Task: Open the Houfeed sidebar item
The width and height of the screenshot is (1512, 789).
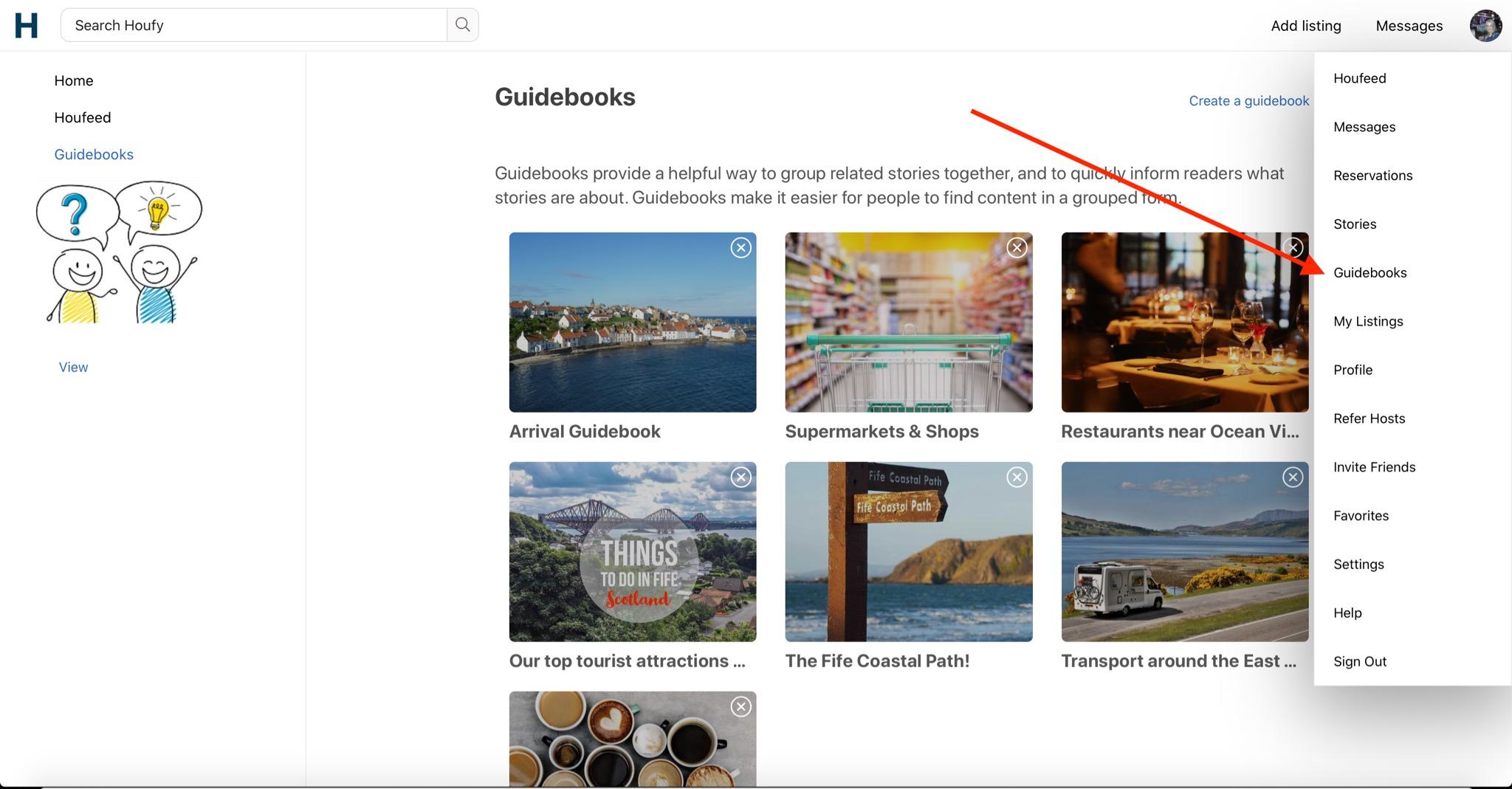Action: (x=83, y=117)
